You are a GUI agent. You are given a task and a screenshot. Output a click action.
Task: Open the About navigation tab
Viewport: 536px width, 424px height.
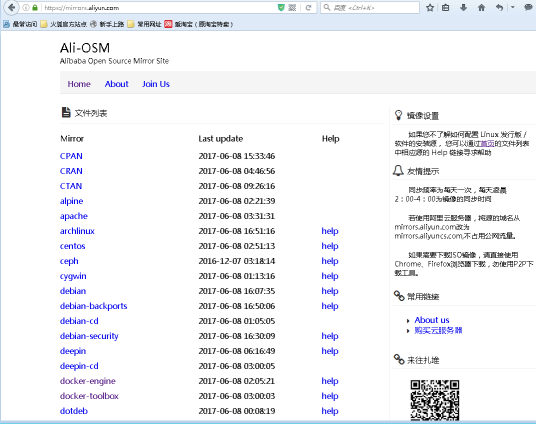[x=117, y=84]
